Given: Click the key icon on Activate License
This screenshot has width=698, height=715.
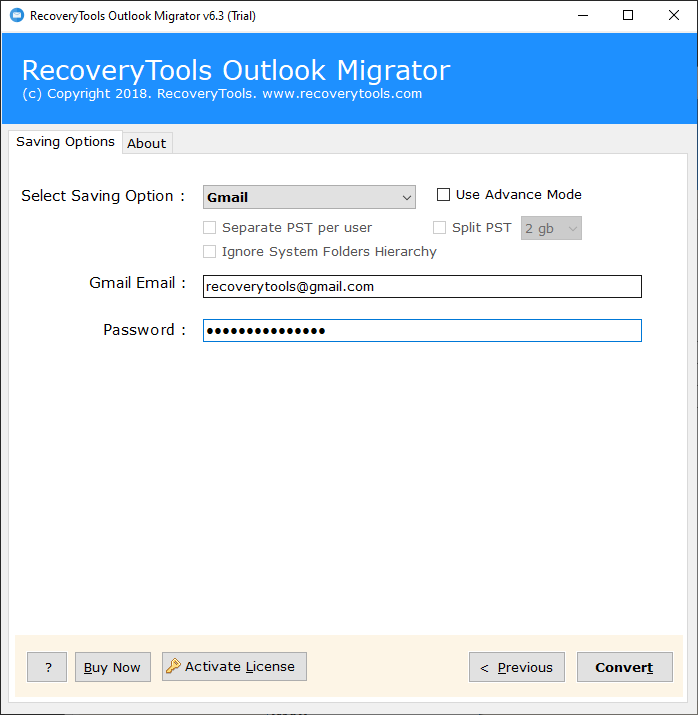Looking at the screenshot, I should coord(173,666).
